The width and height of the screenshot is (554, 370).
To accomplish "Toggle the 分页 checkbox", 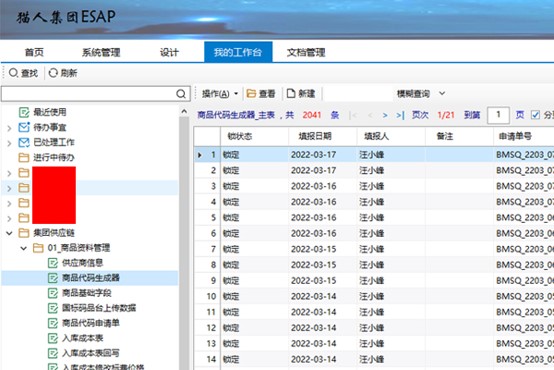I will (x=535, y=115).
